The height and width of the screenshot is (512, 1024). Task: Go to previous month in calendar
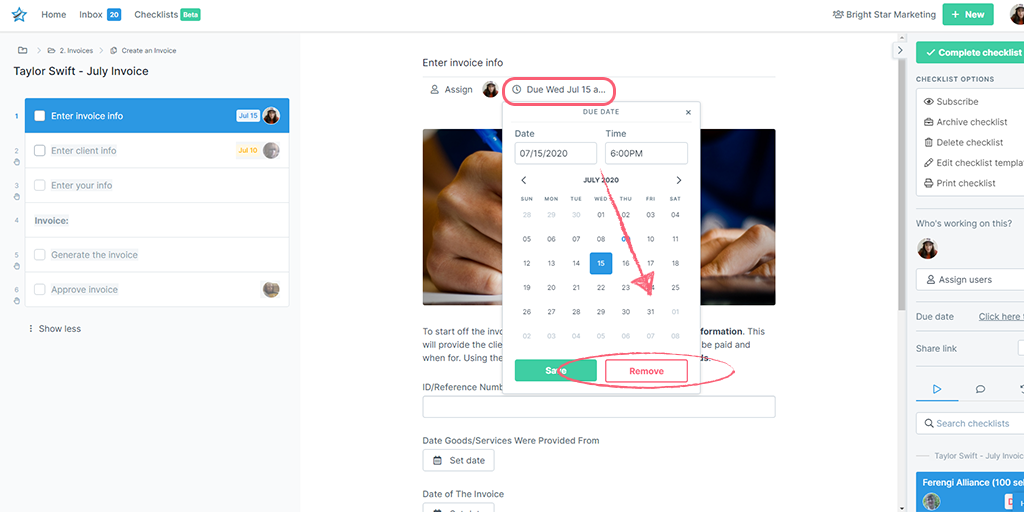524,180
